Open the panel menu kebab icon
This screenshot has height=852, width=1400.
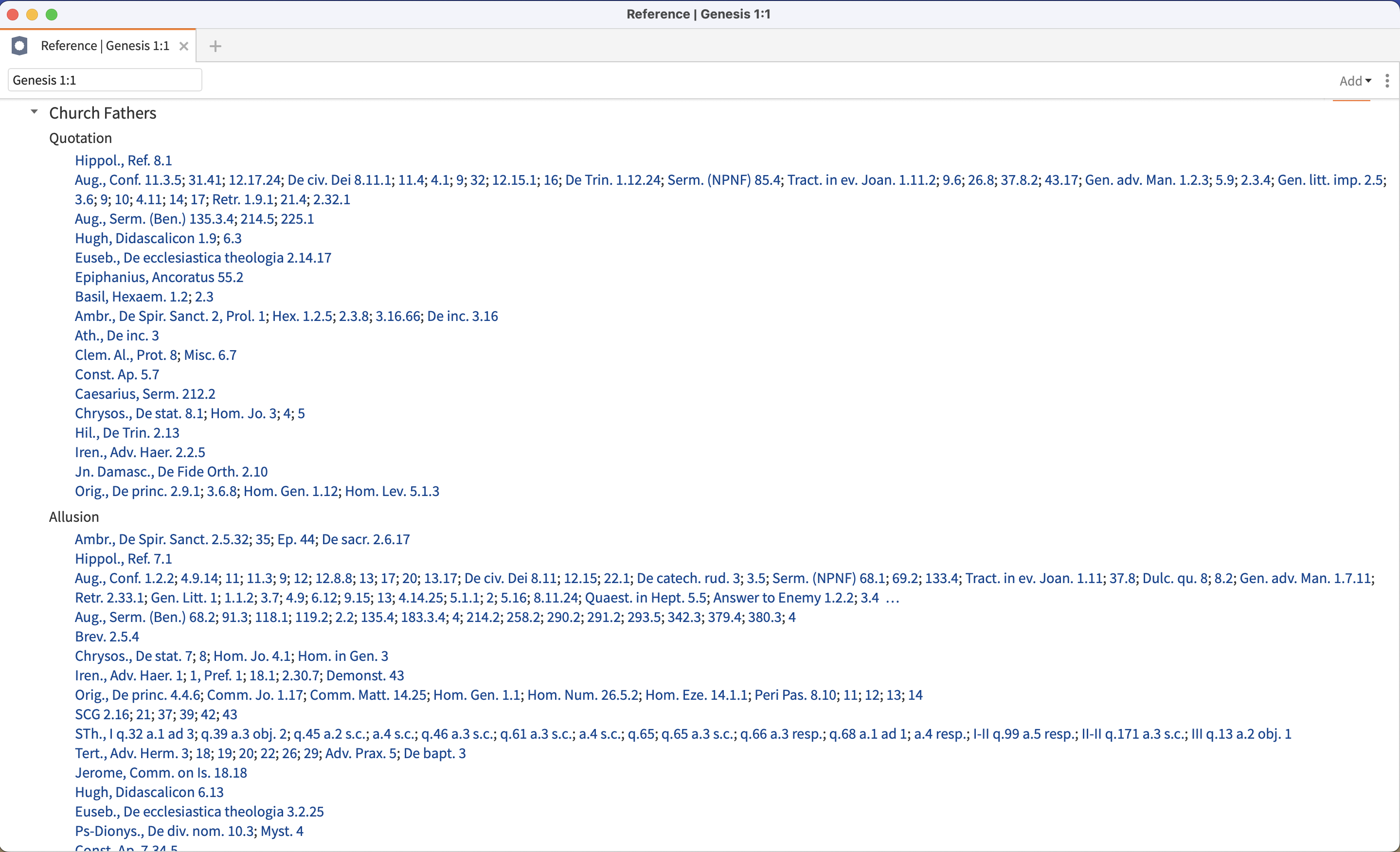tap(1387, 81)
